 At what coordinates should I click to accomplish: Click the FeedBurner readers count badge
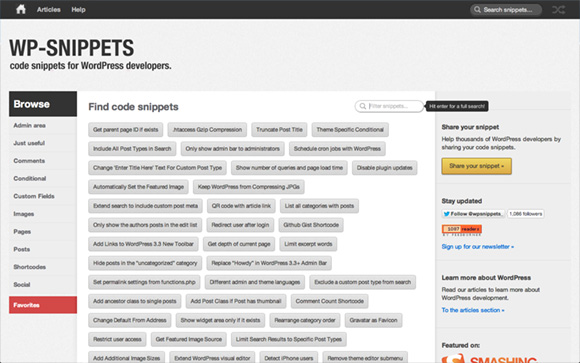(462, 229)
